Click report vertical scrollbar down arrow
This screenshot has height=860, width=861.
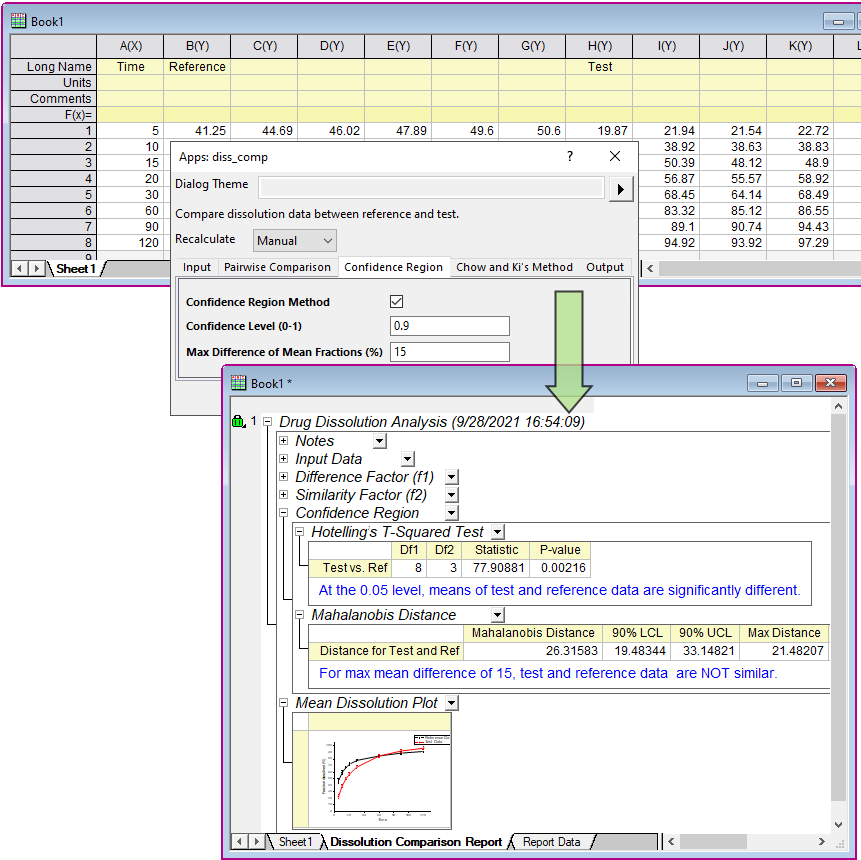[838, 824]
